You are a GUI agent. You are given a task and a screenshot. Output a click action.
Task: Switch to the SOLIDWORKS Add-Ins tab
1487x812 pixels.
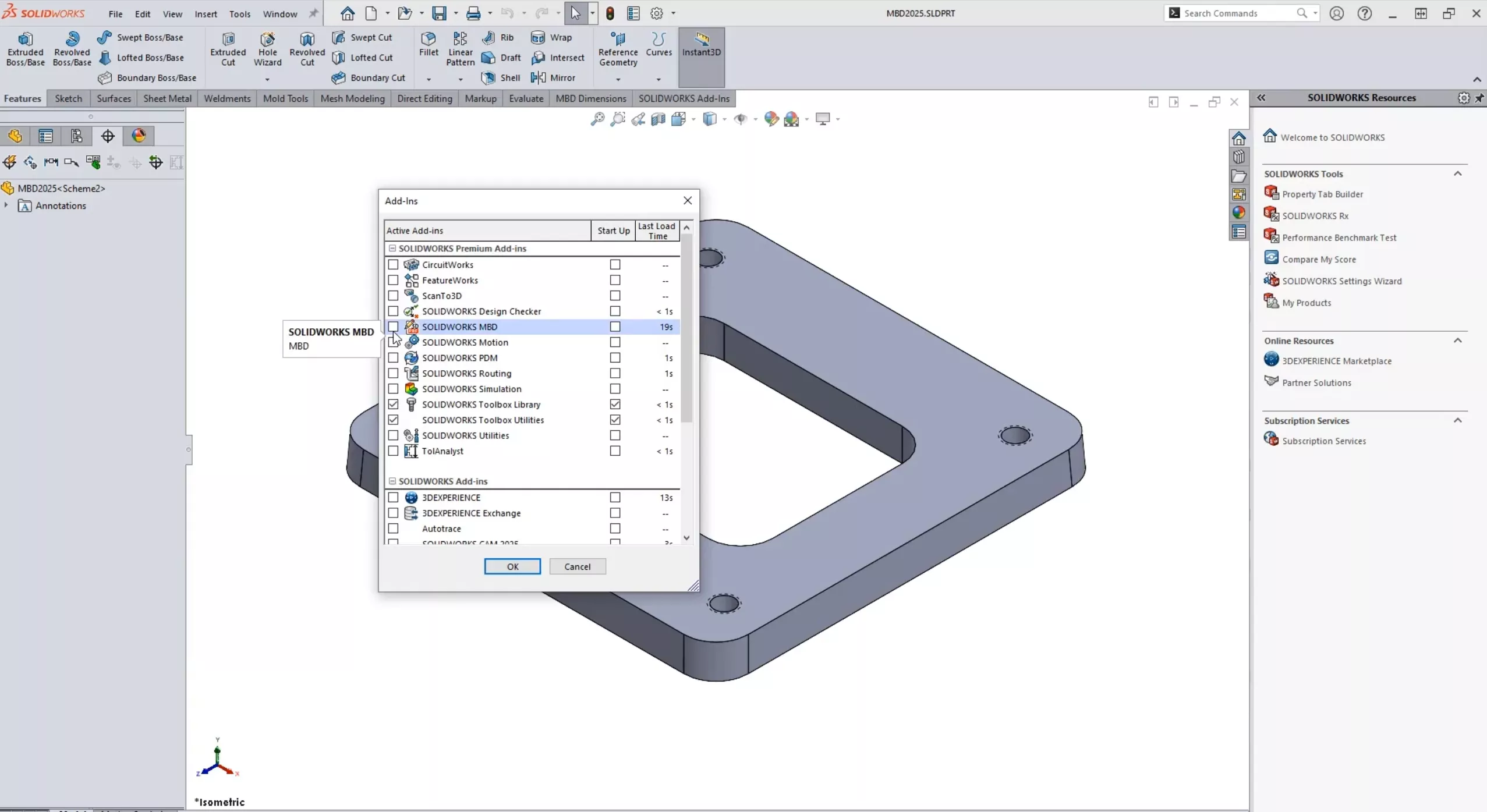(684, 98)
